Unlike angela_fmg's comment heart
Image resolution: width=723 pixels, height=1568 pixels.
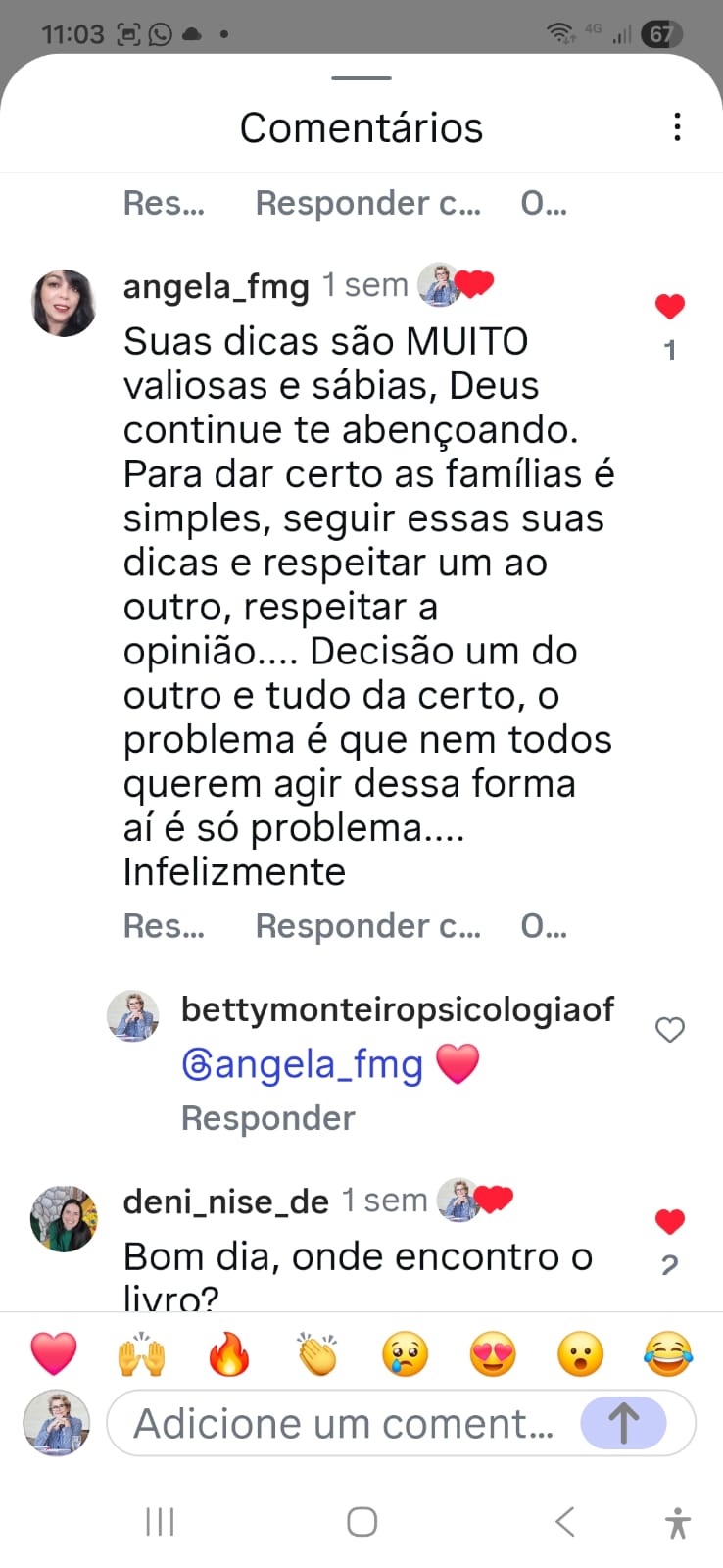click(669, 306)
